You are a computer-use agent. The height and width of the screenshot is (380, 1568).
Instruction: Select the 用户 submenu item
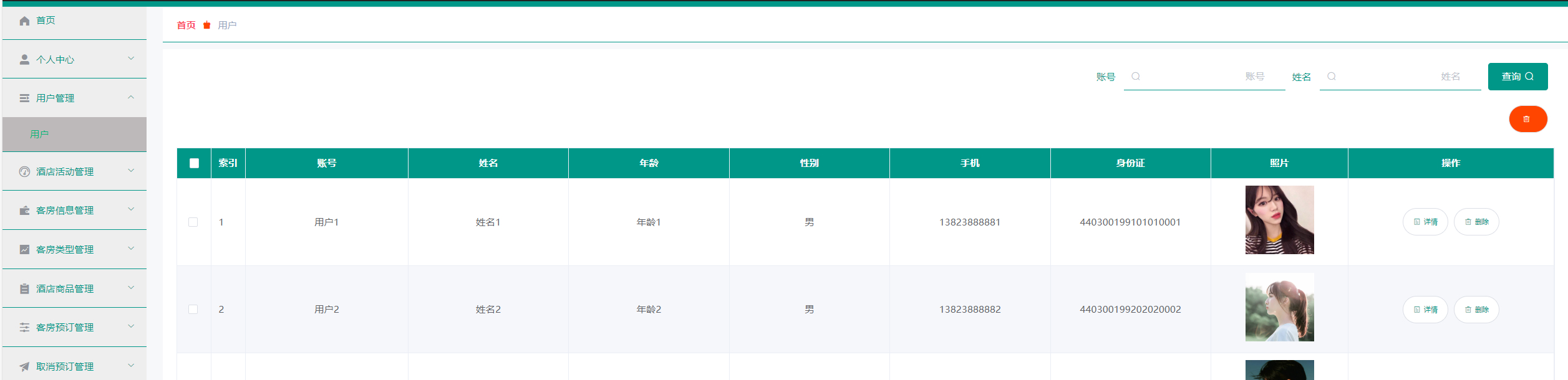pos(74,135)
